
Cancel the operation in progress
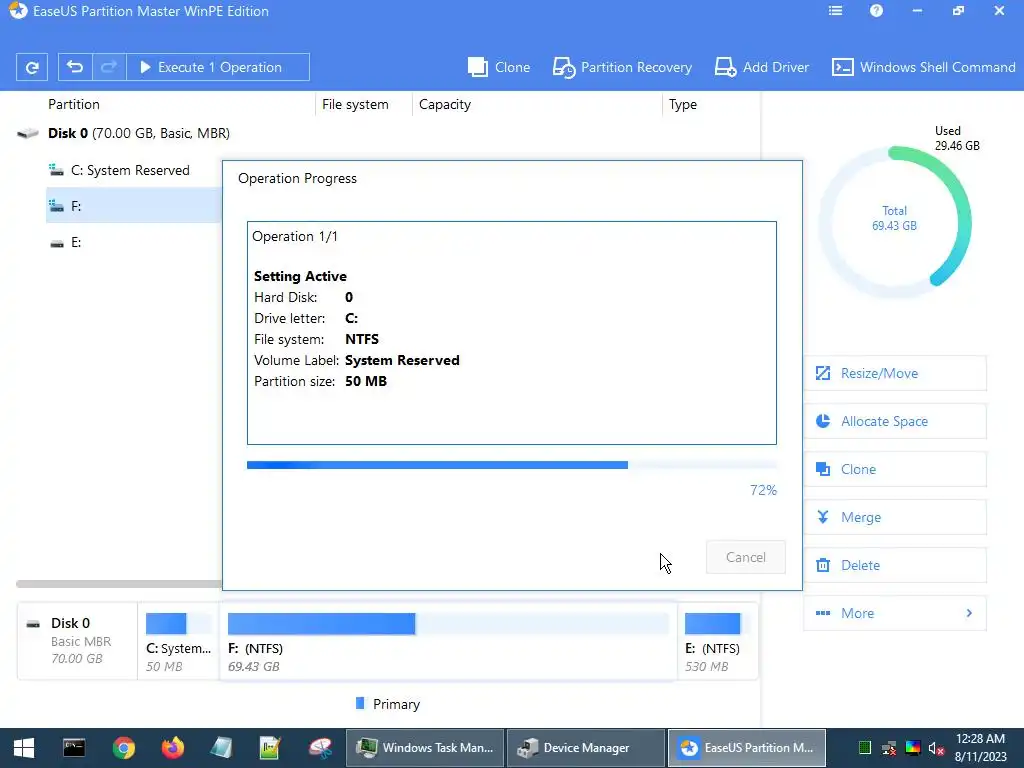click(x=745, y=557)
